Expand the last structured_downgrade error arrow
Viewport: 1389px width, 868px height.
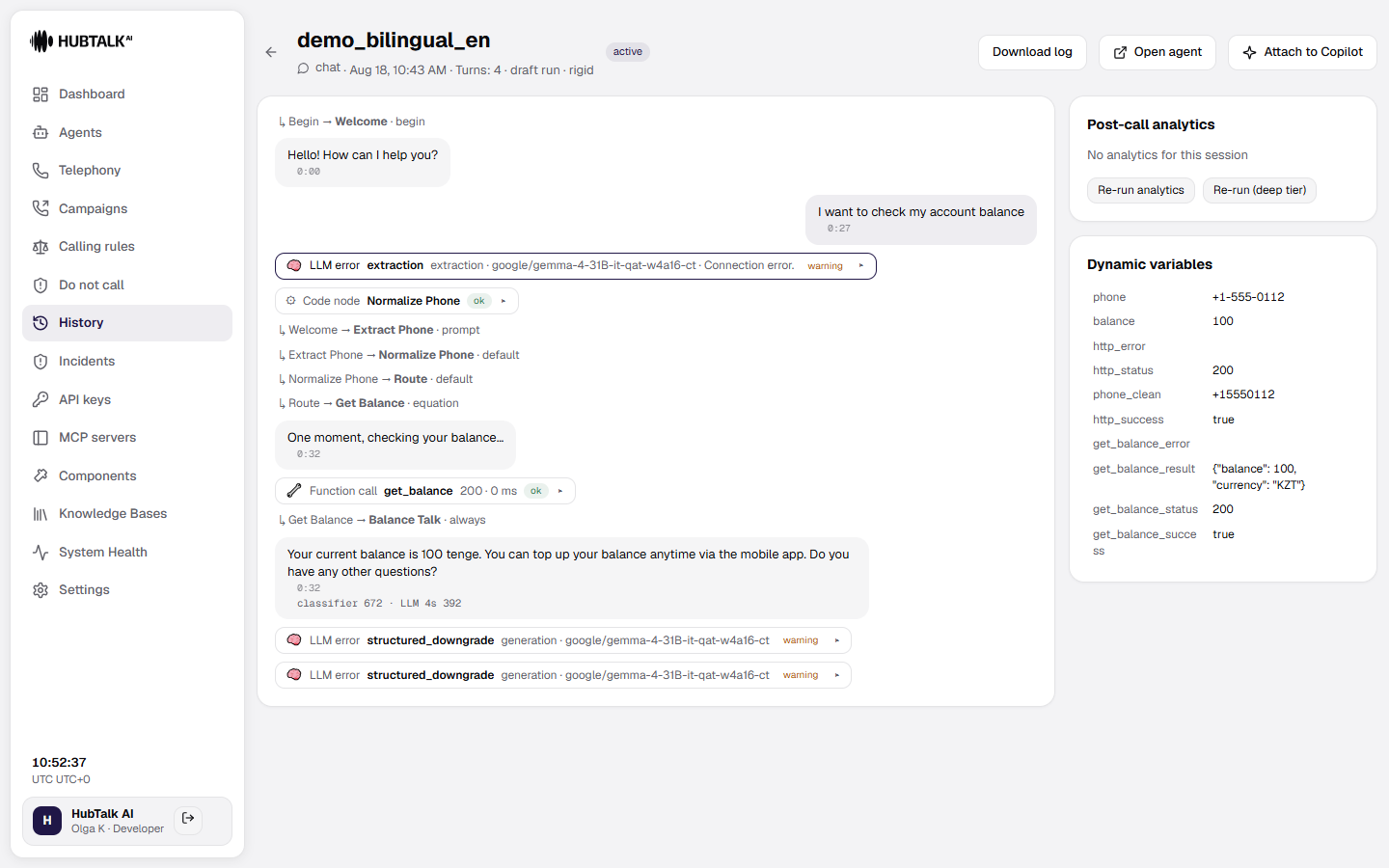tap(836, 675)
